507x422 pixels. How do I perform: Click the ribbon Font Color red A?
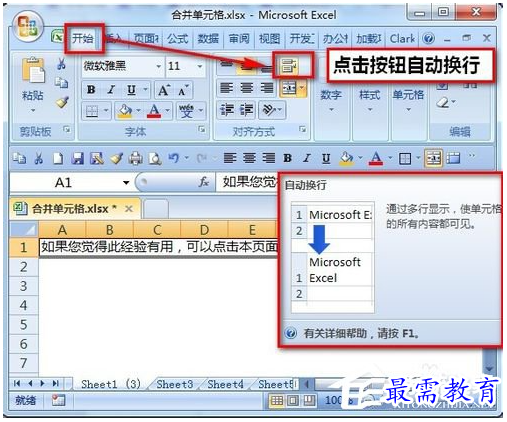tap(154, 111)
